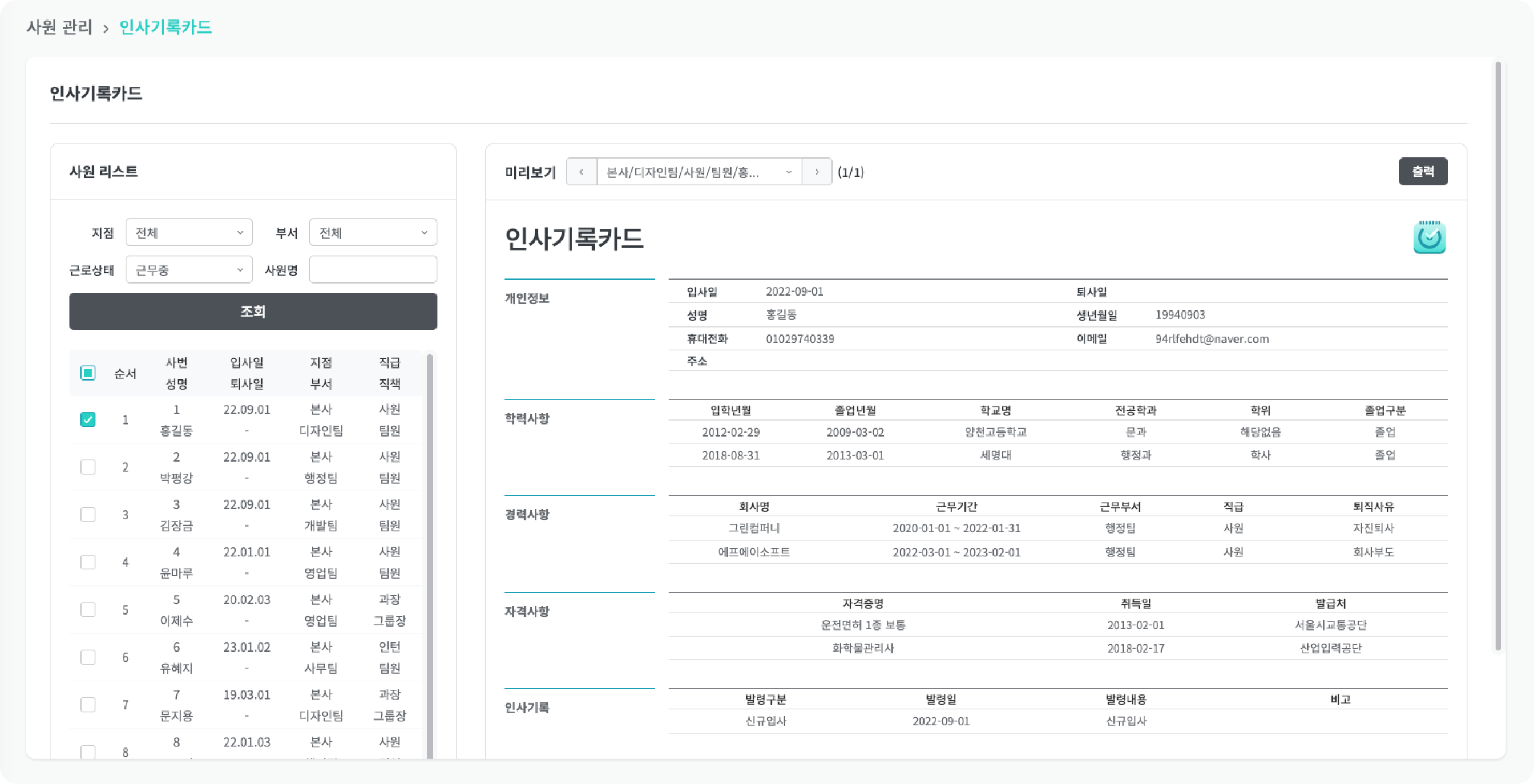This screenshot has height=784, width=1534.
Task: Check the row for 이제수
Action: point(88,610)
